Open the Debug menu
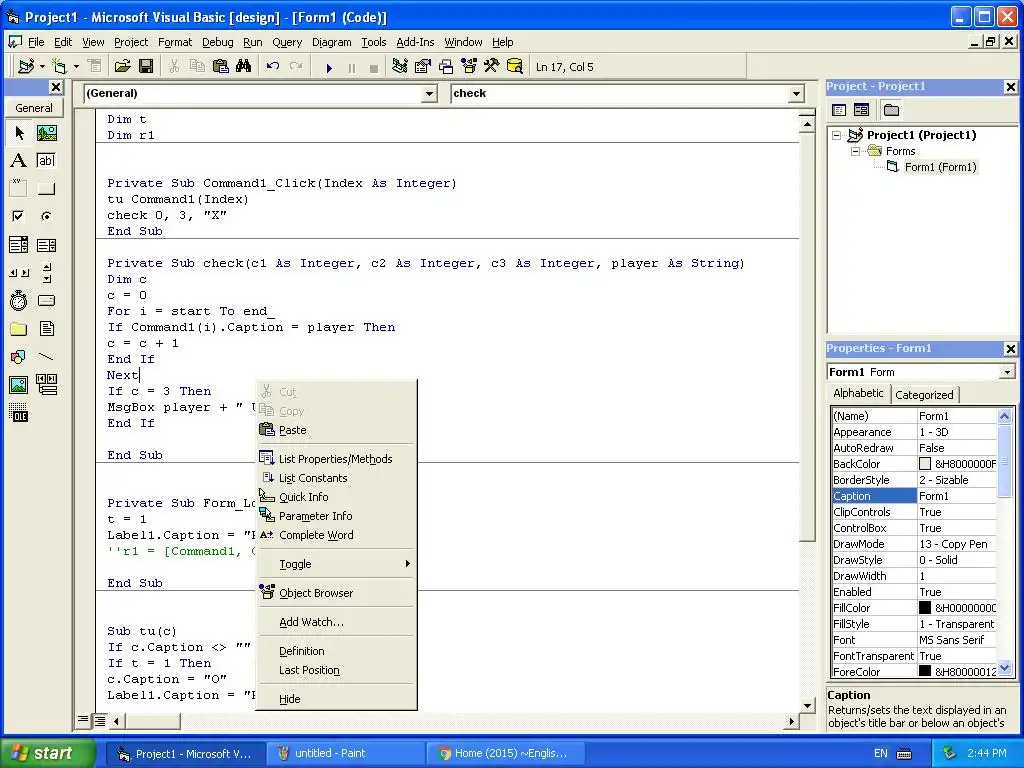 pos(217,42)
